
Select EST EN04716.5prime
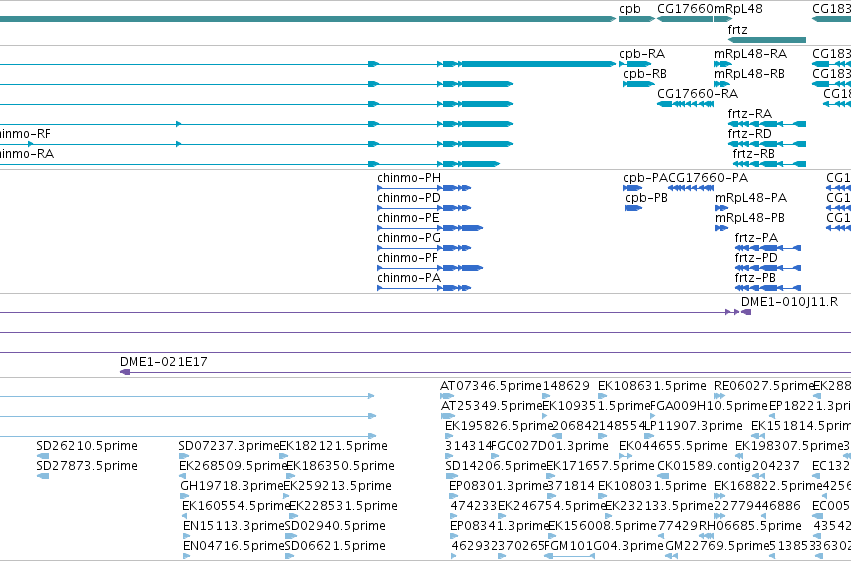click(x=187, y=556)
